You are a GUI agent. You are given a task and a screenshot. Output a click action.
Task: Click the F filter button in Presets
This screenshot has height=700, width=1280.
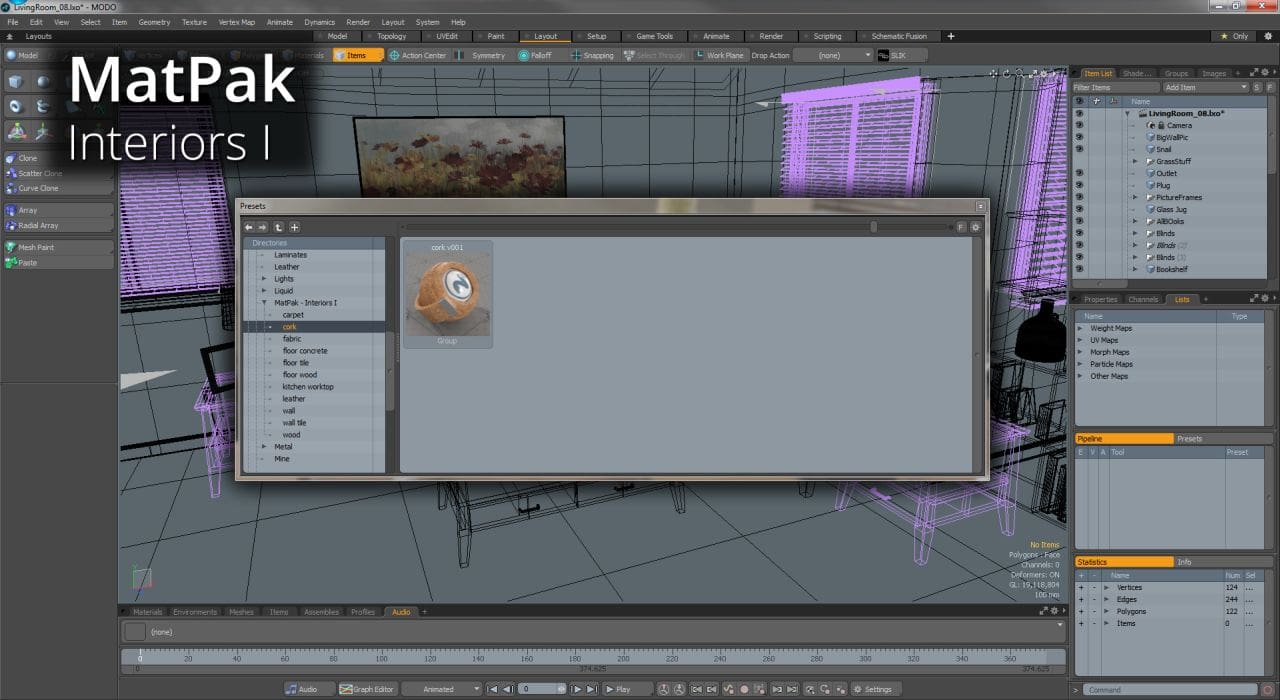[x=961, y=227]
